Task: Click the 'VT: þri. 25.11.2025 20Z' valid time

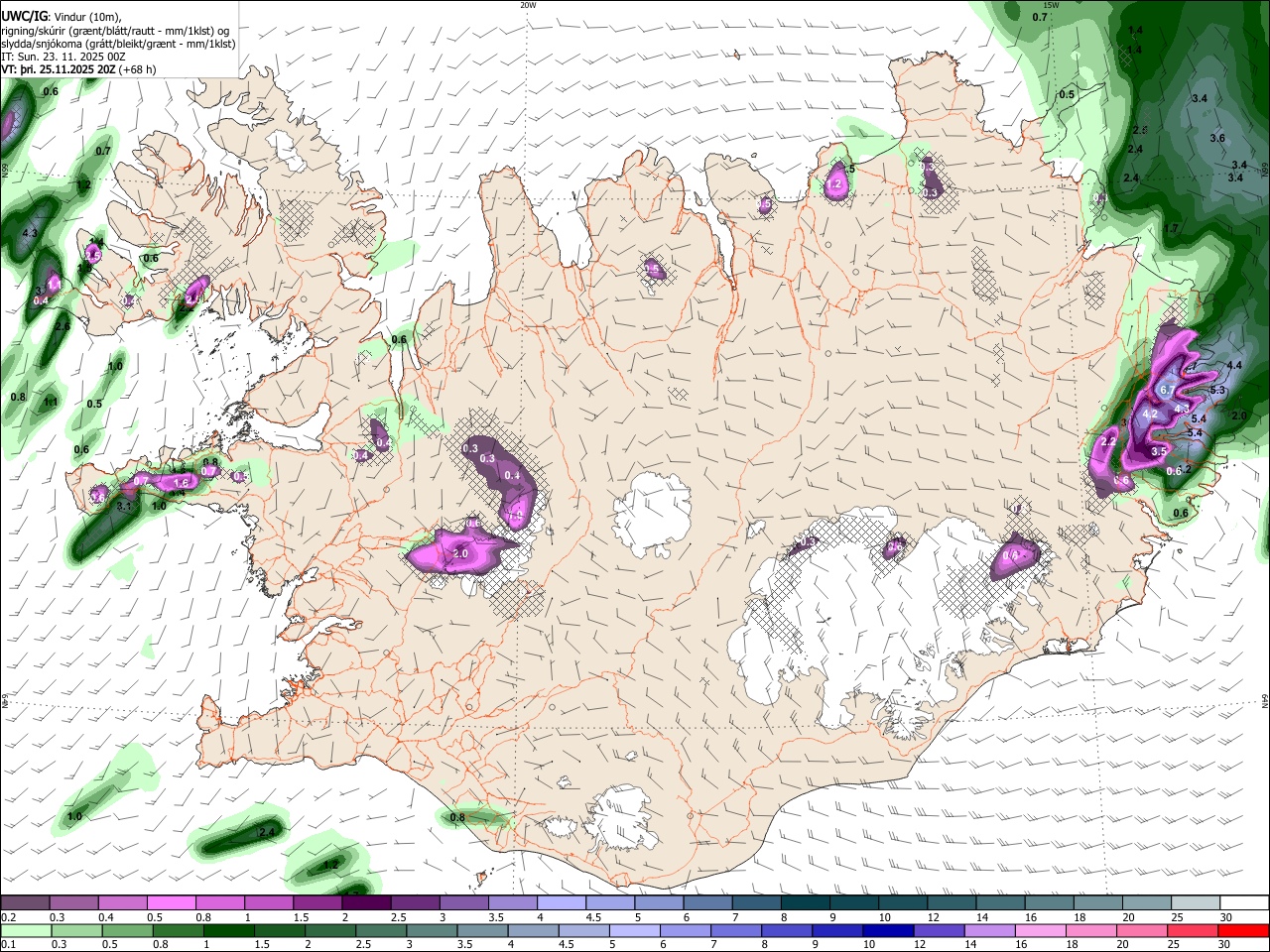Action: (60, 69)
